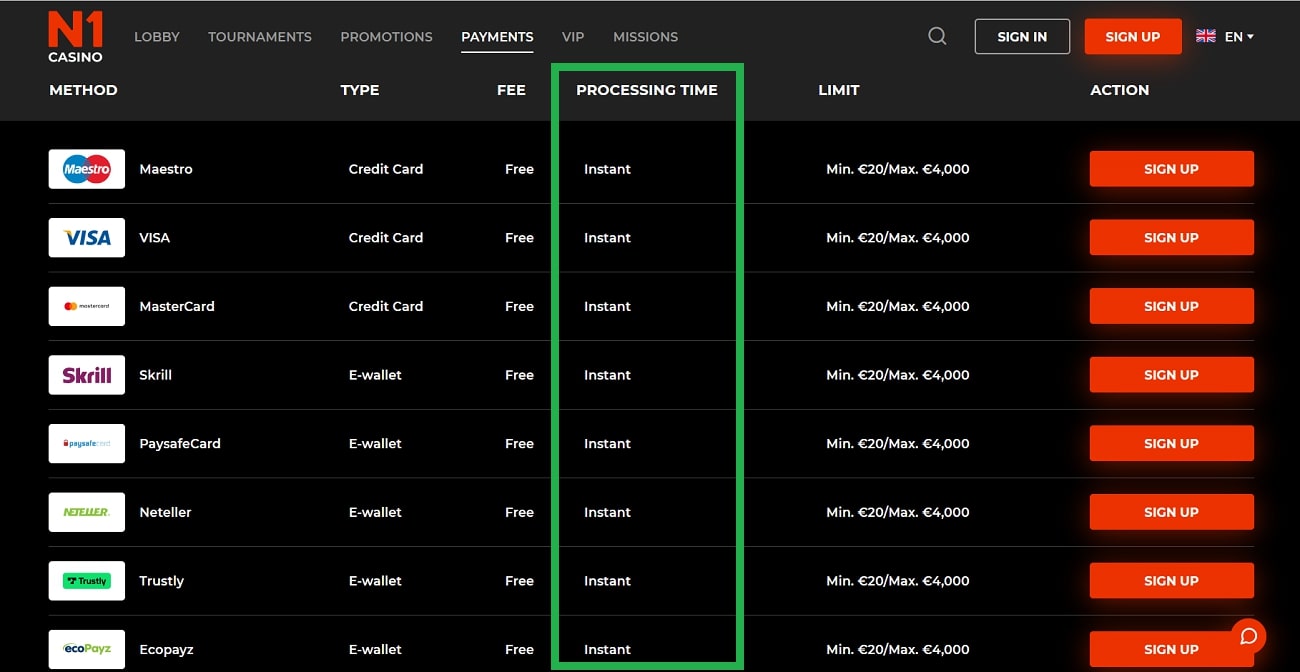
Task: Click Instant processing time in PaysafeCard row
Action: (607, 443)
